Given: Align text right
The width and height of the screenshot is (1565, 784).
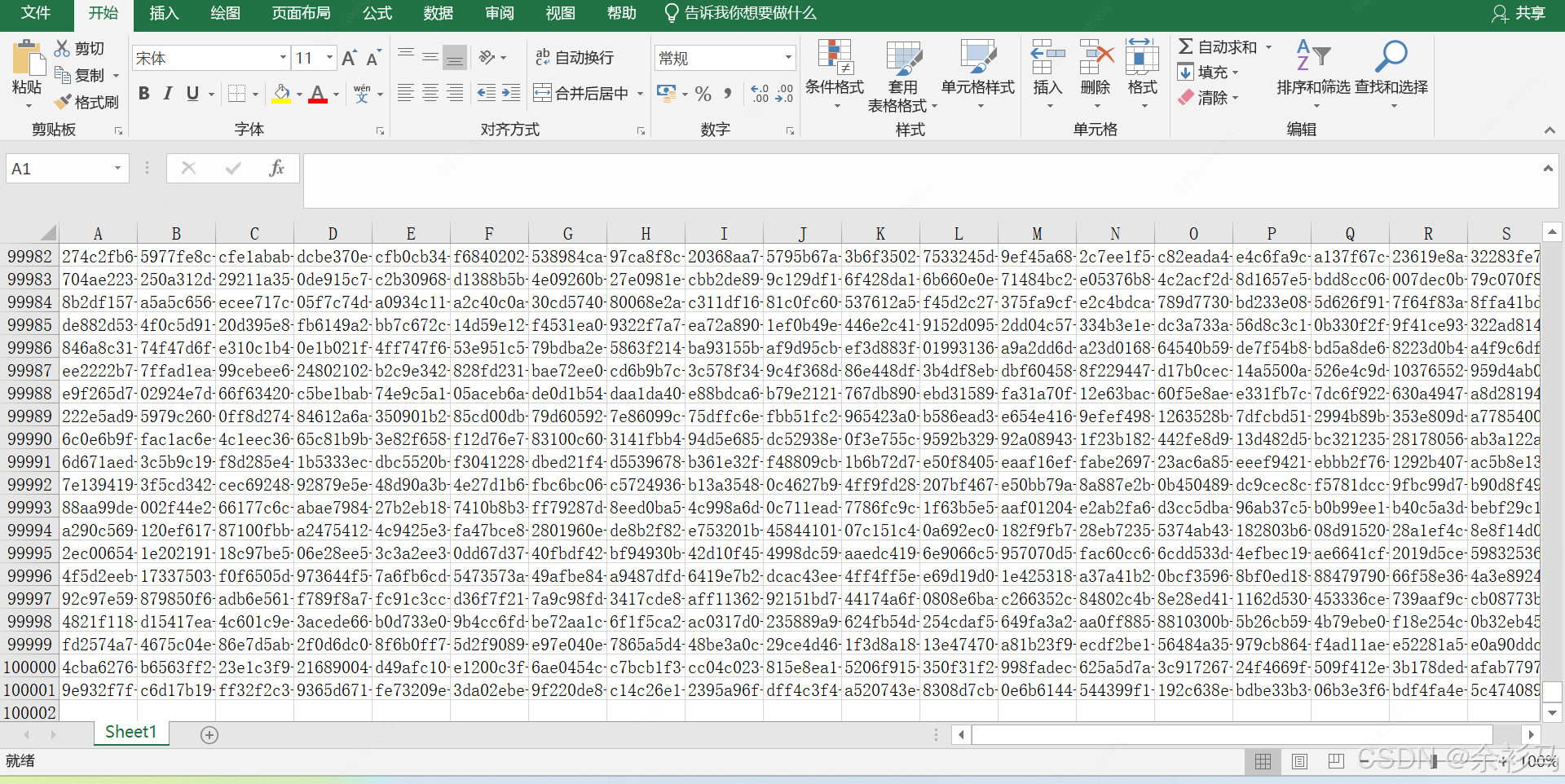Looking at the screenshot, I should pos(455,94).
